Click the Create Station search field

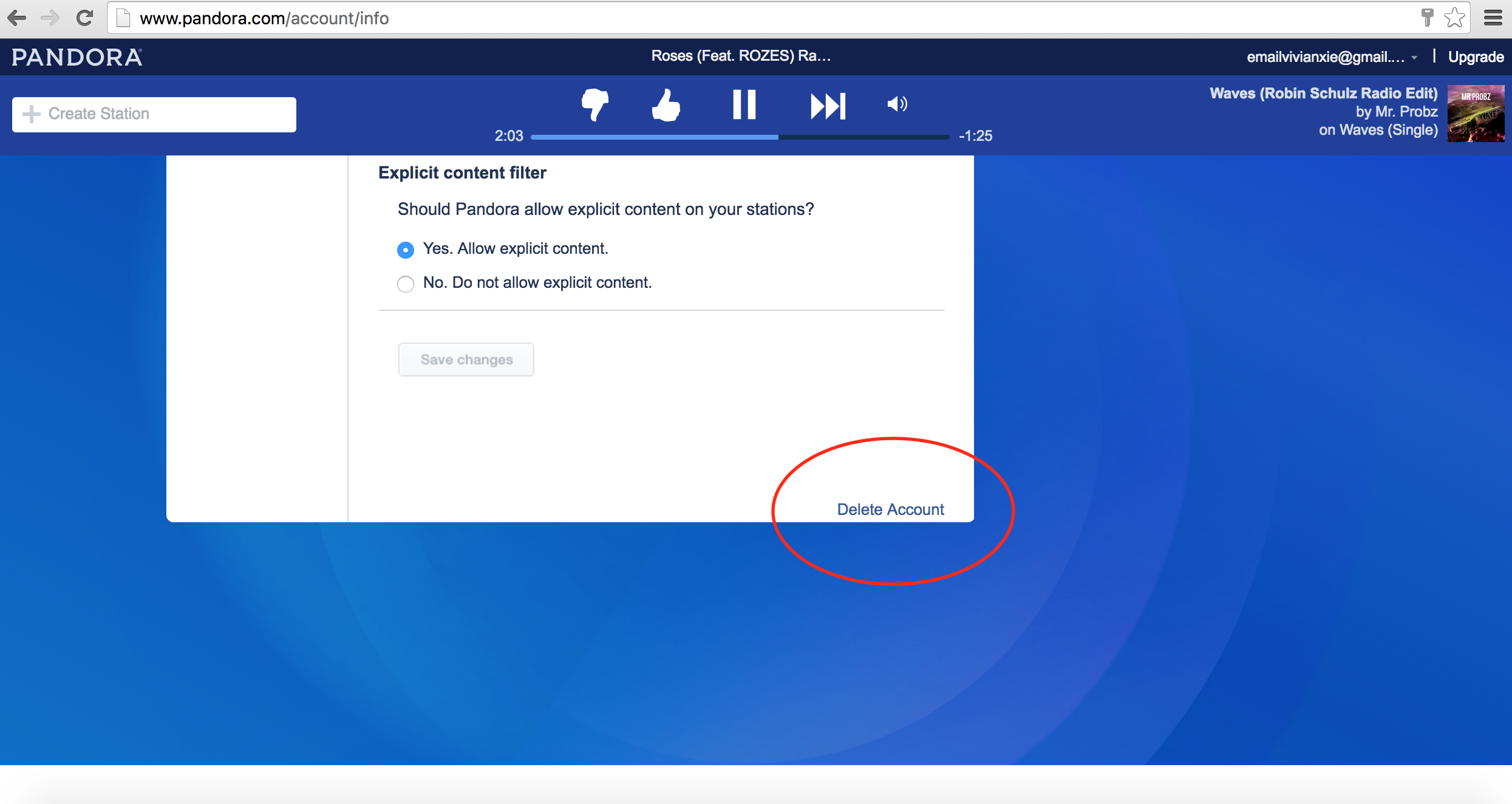pos(154,114)
